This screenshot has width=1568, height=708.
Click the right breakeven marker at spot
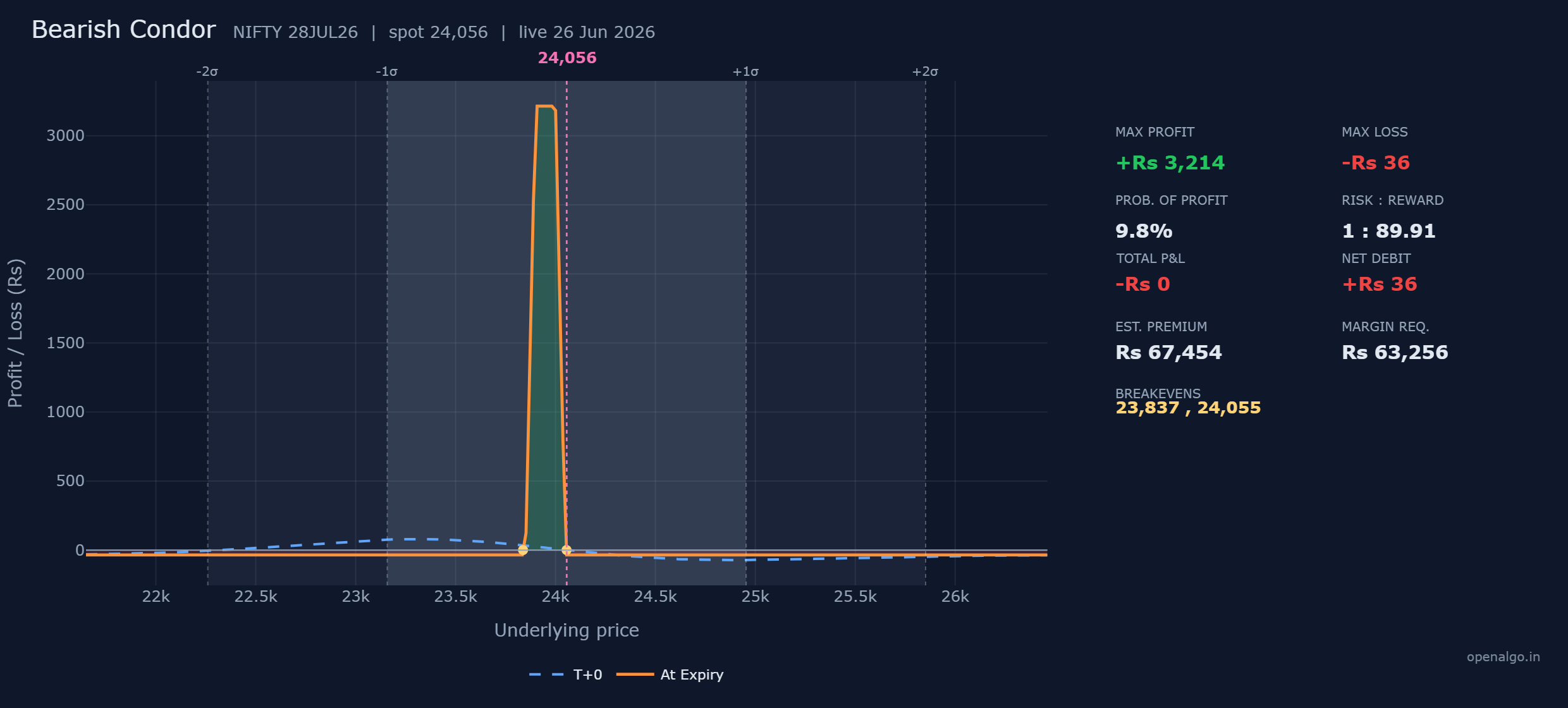tap(567, 550)
